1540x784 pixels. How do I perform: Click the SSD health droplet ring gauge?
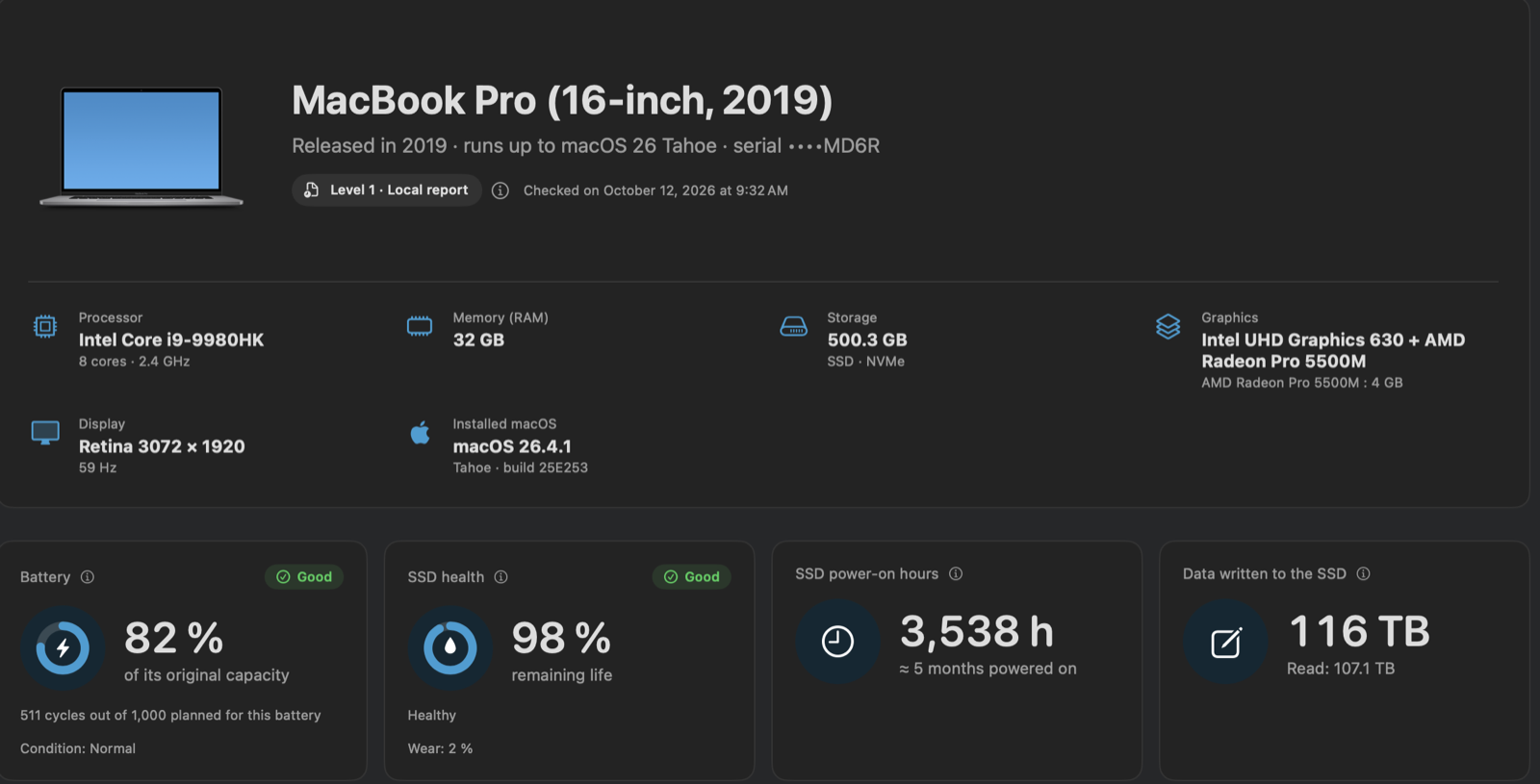coord(449,647)
